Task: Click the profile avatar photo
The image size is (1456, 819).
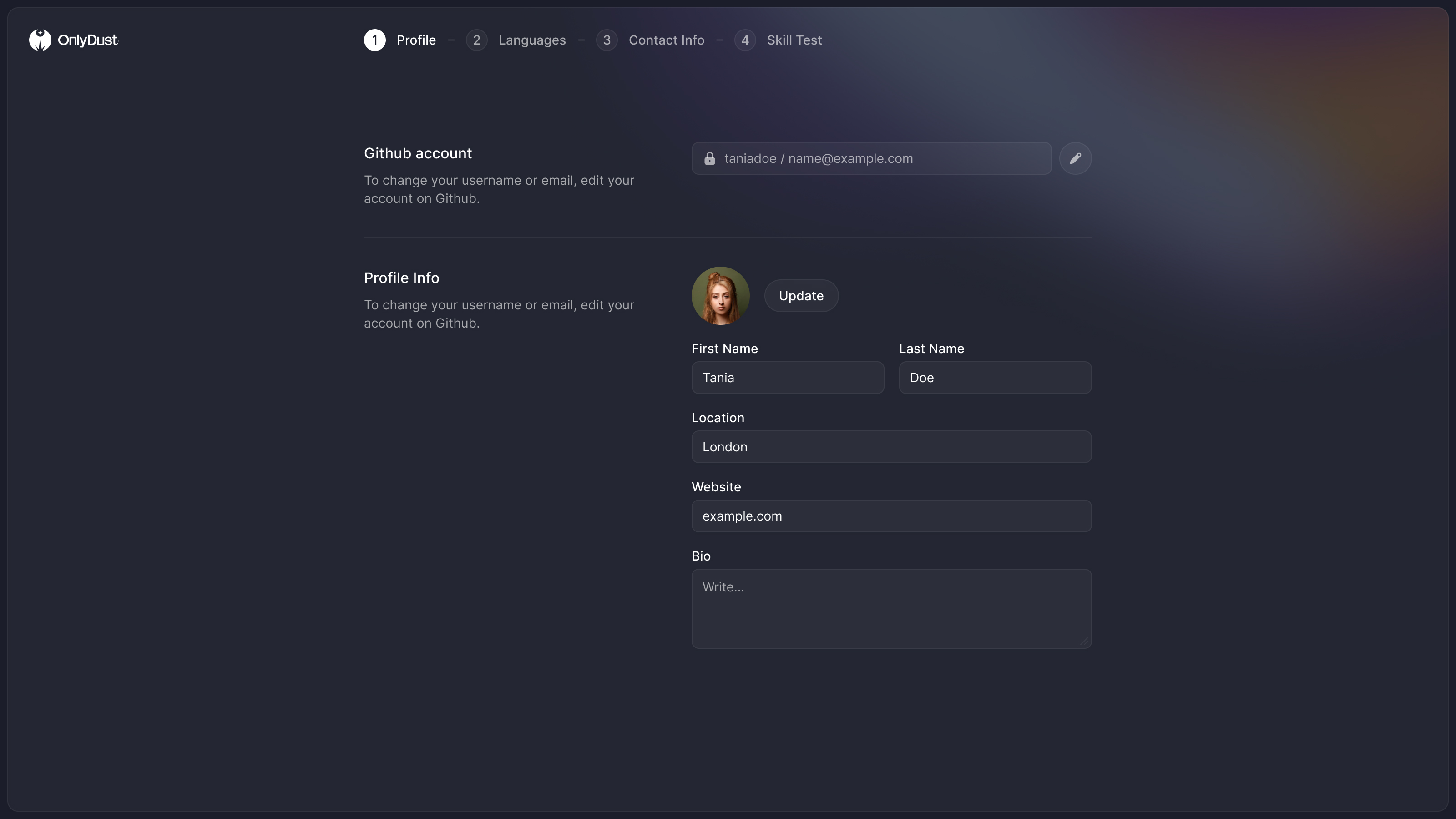Action: pyautogui.click(x=720, y=296)
